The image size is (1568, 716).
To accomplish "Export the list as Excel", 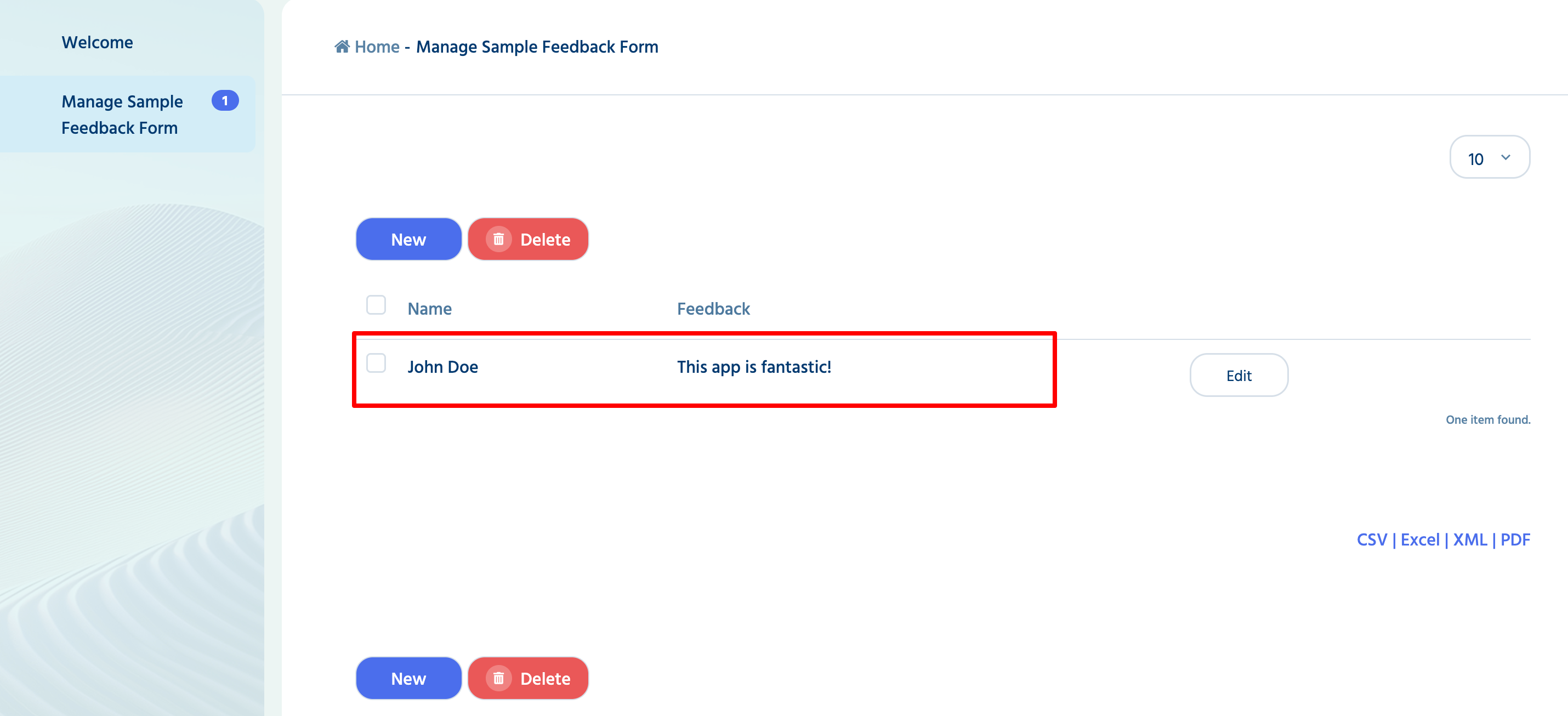I will (1420, 540).
